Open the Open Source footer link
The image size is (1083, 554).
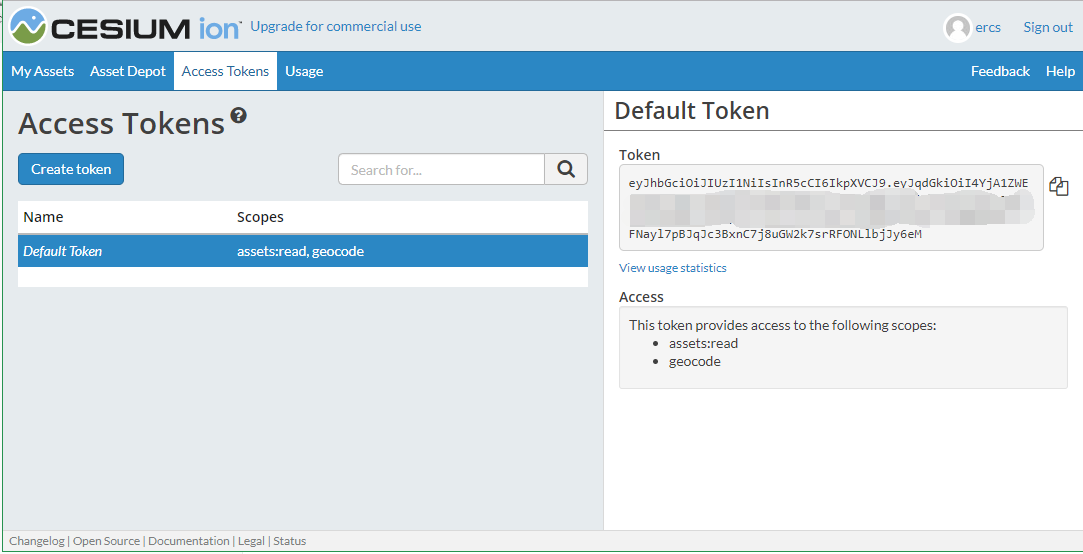click(x=106, y=541)
